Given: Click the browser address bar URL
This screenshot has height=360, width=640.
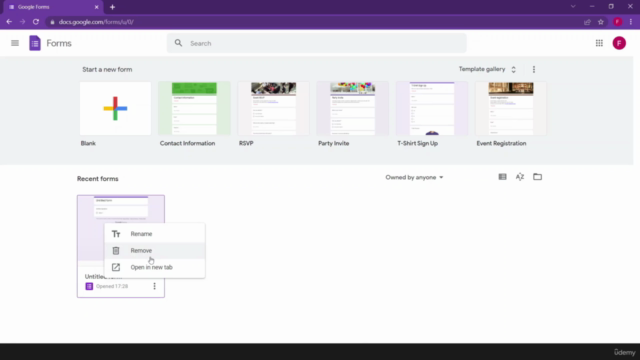Looking at the screenshot, I should [x=96, y=22].
